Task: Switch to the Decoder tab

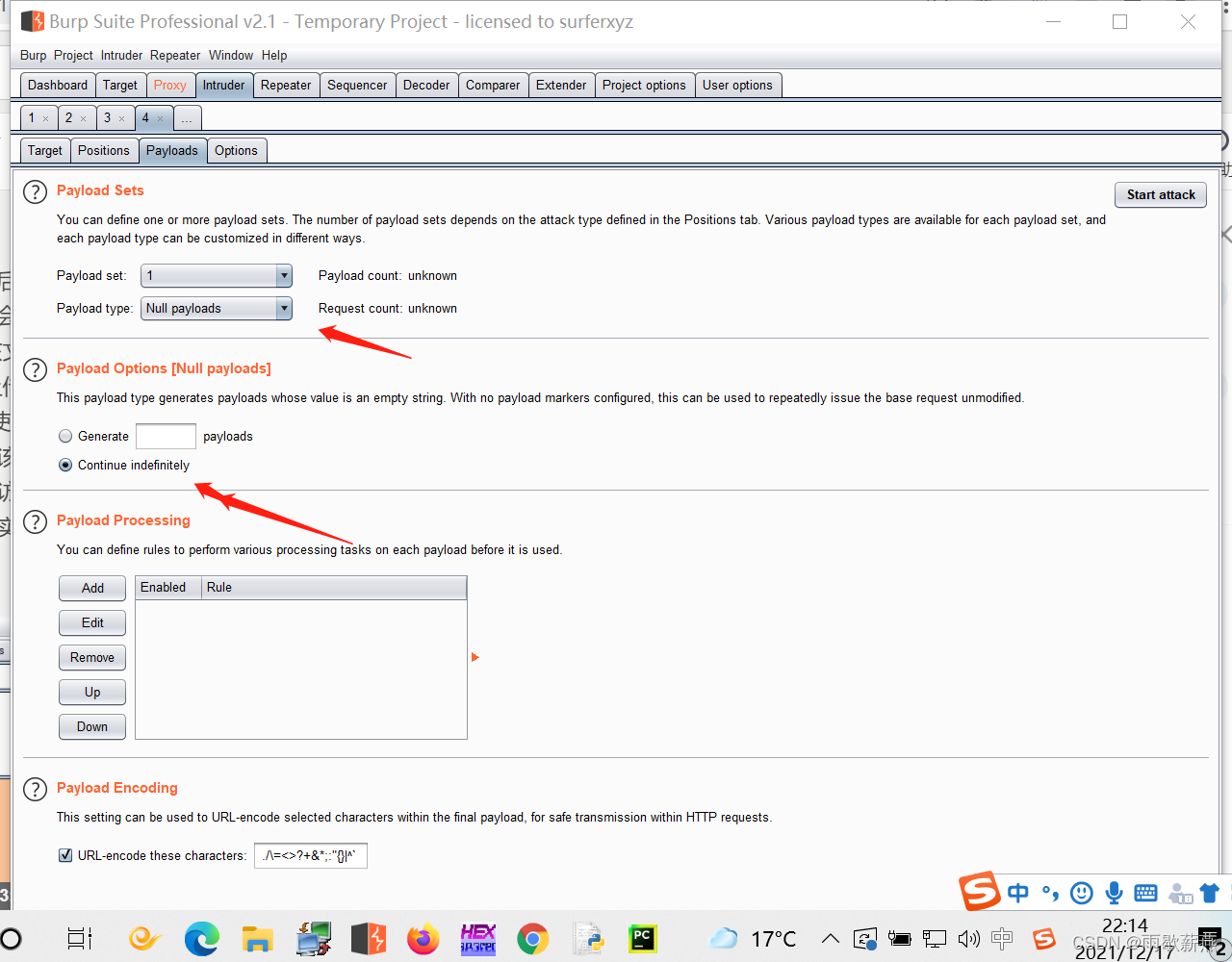Action: [426, 85]
